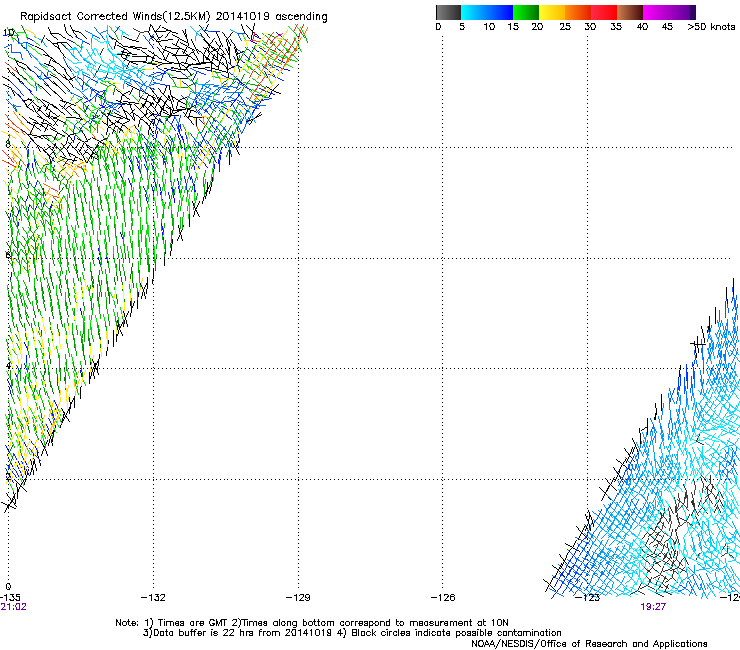Image resolution: width=740 pixels, height=650 pixels.
Task: Click the '30' label under the color bar
Action: (590, 27)
